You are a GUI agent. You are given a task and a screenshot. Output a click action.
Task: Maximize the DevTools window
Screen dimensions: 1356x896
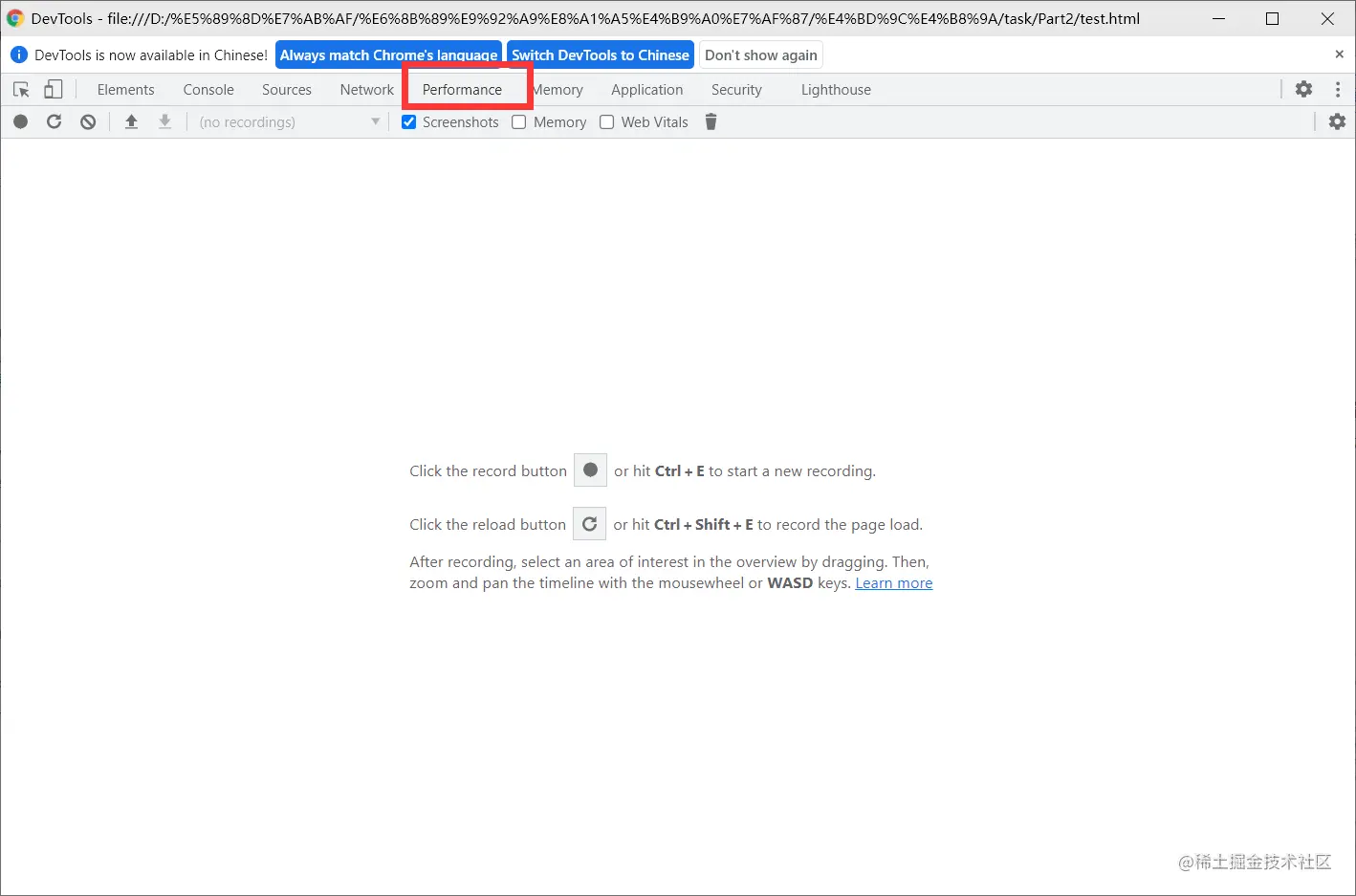(1272, 18)
